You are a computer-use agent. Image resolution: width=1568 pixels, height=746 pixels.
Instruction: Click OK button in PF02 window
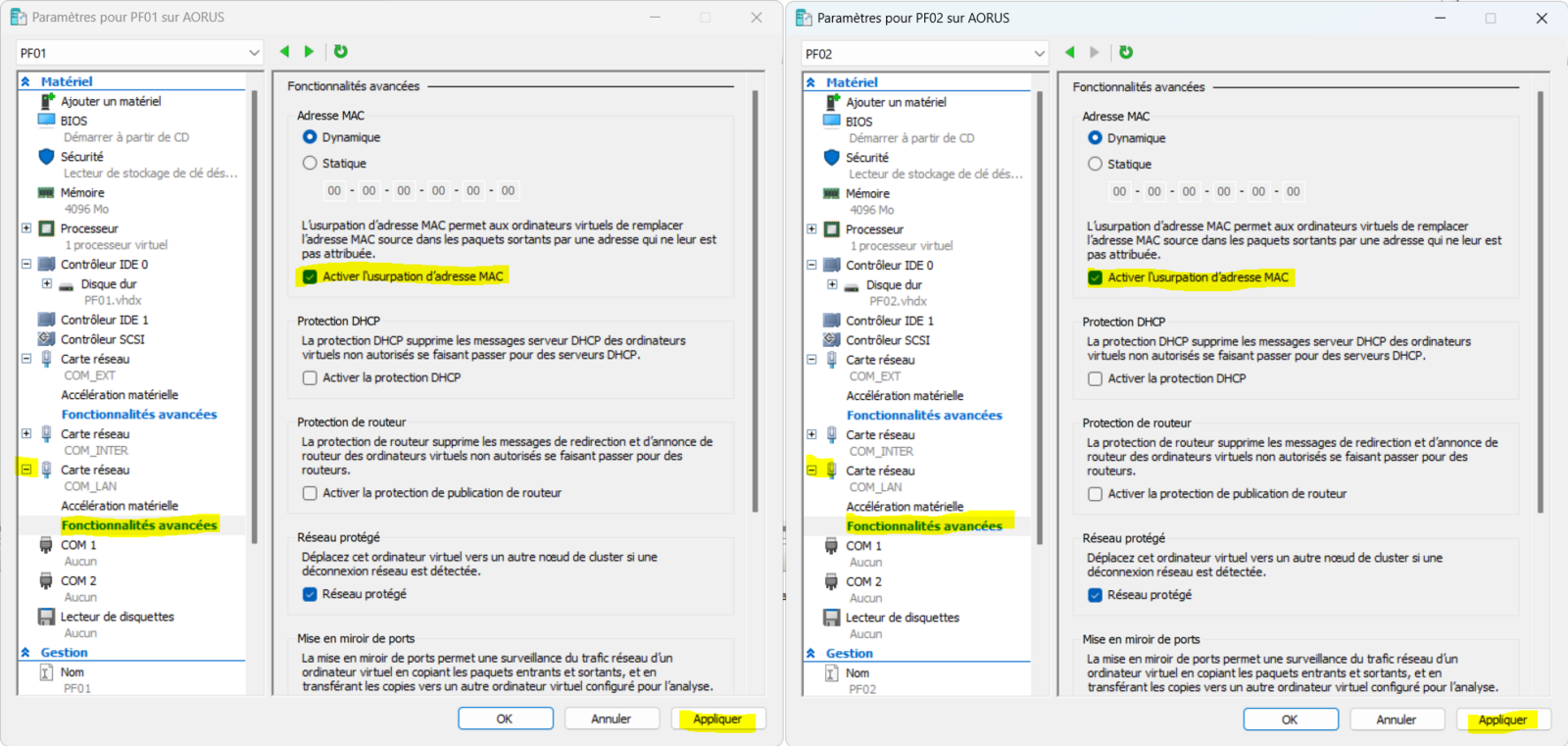[x=1290, y=720]
